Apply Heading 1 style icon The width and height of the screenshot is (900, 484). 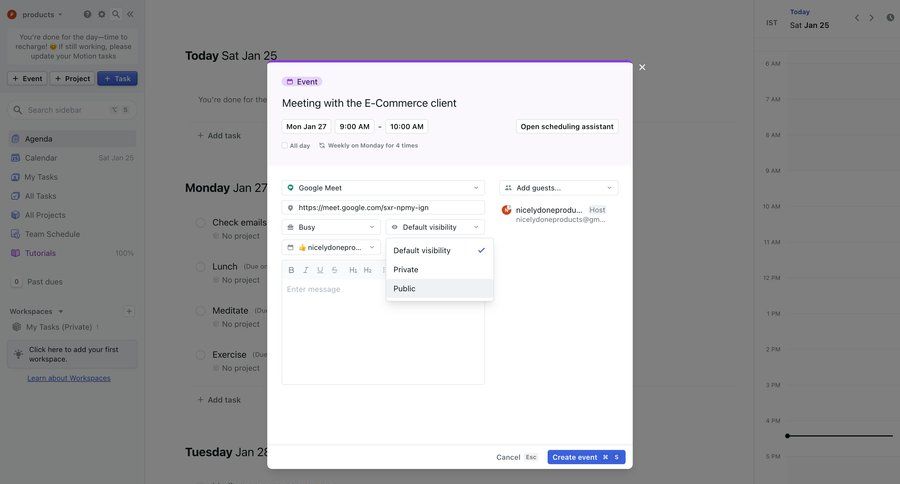point(353,270)
